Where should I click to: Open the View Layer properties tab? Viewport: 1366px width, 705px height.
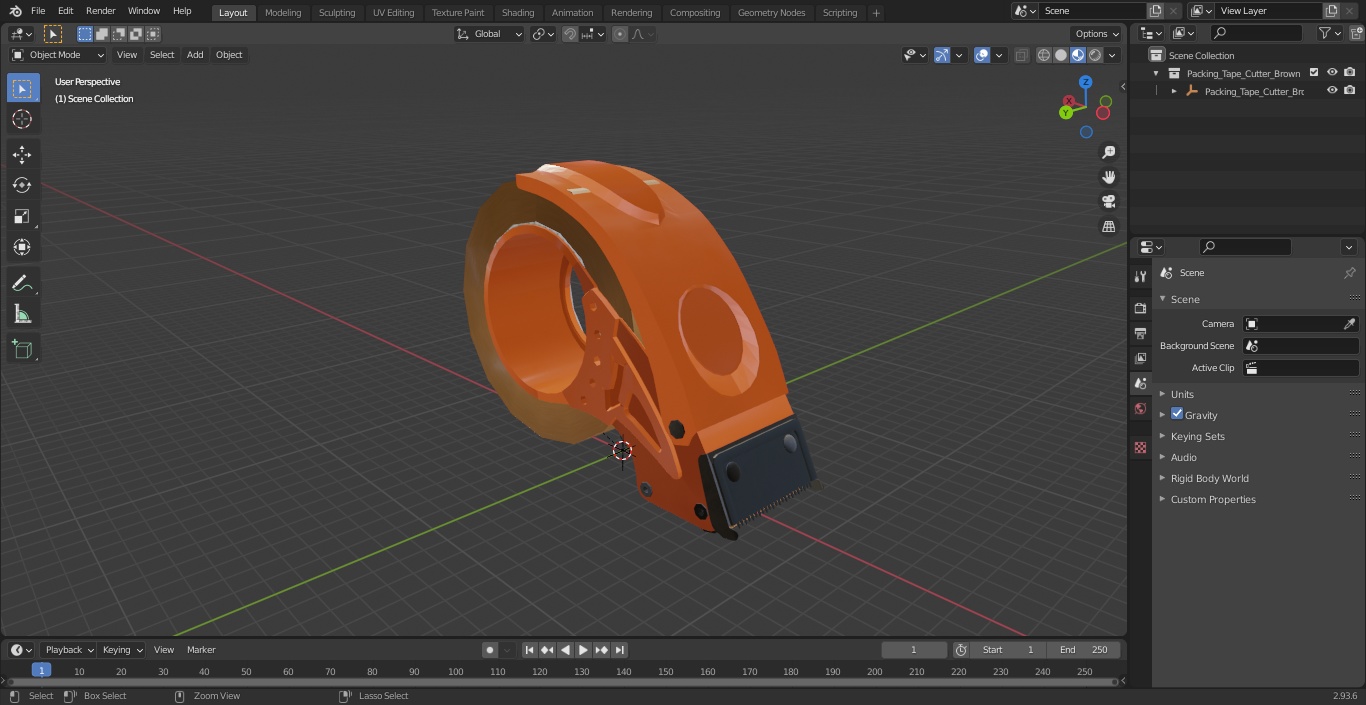(1140, 358)
